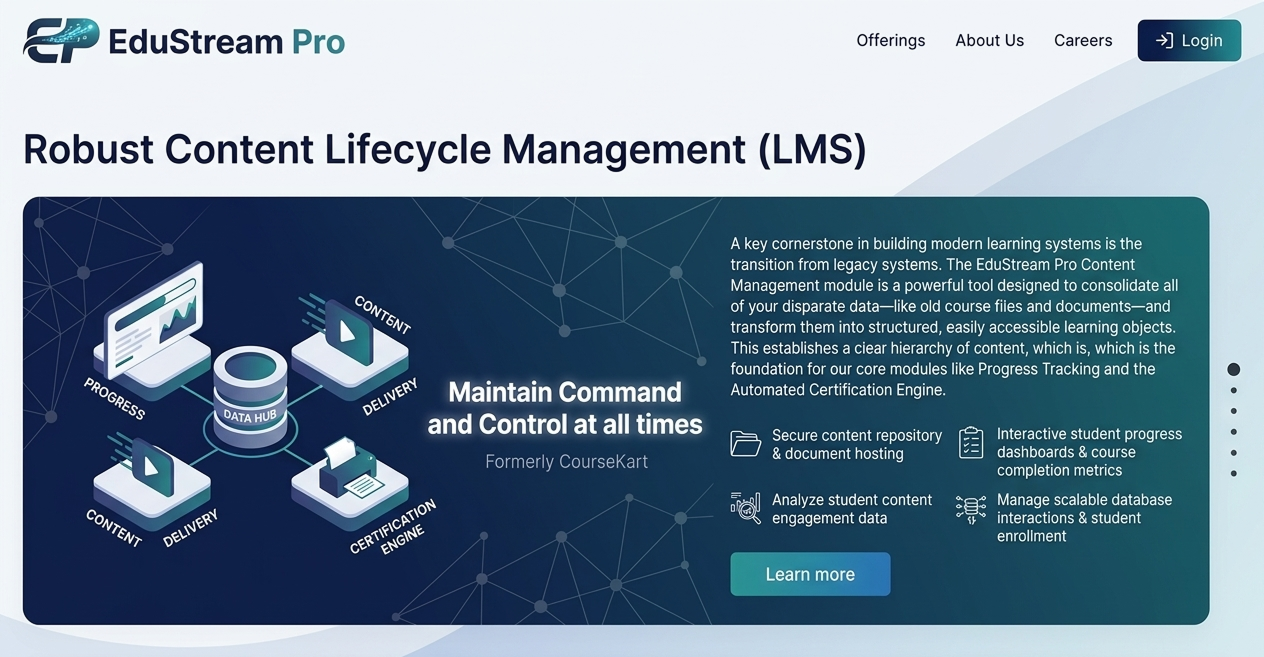Click the Learn more button
The image size is (1264, 657).
[x=810, y=574]
